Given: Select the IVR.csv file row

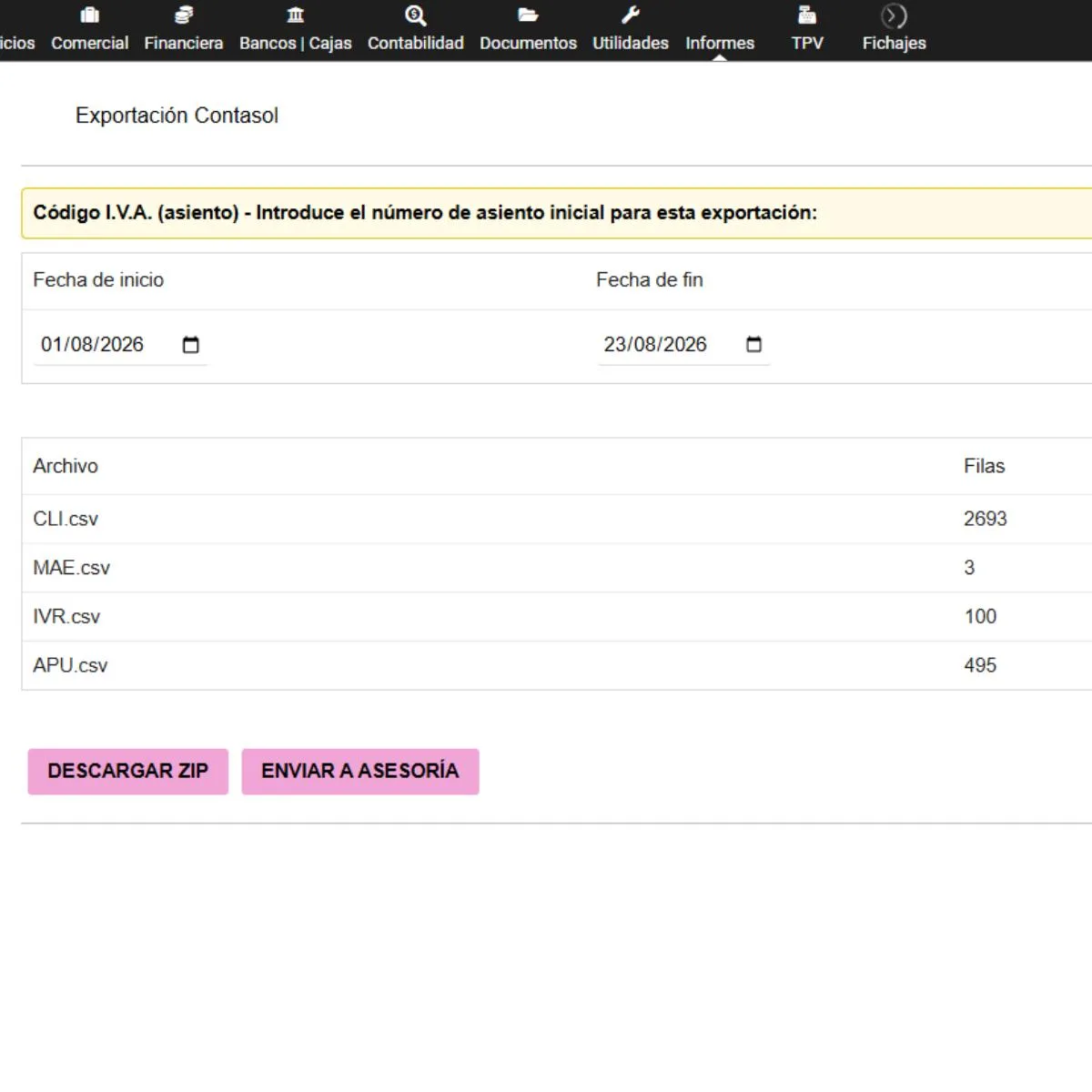Looking at the screenshot, I should 557,617.
